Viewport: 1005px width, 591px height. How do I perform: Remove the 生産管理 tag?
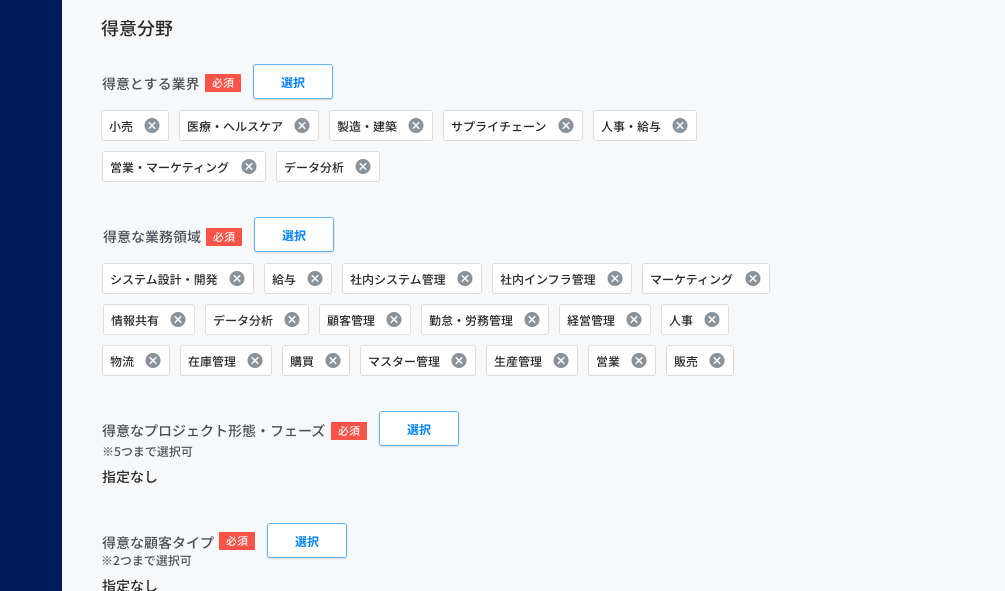[561, 361]
